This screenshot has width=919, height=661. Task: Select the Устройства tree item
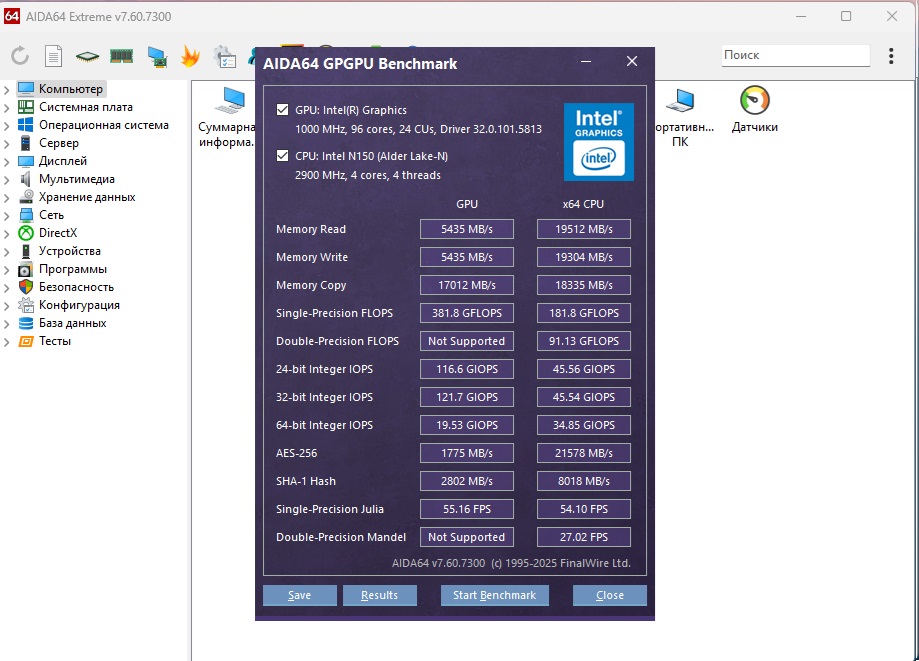click(x=70, y=251)
